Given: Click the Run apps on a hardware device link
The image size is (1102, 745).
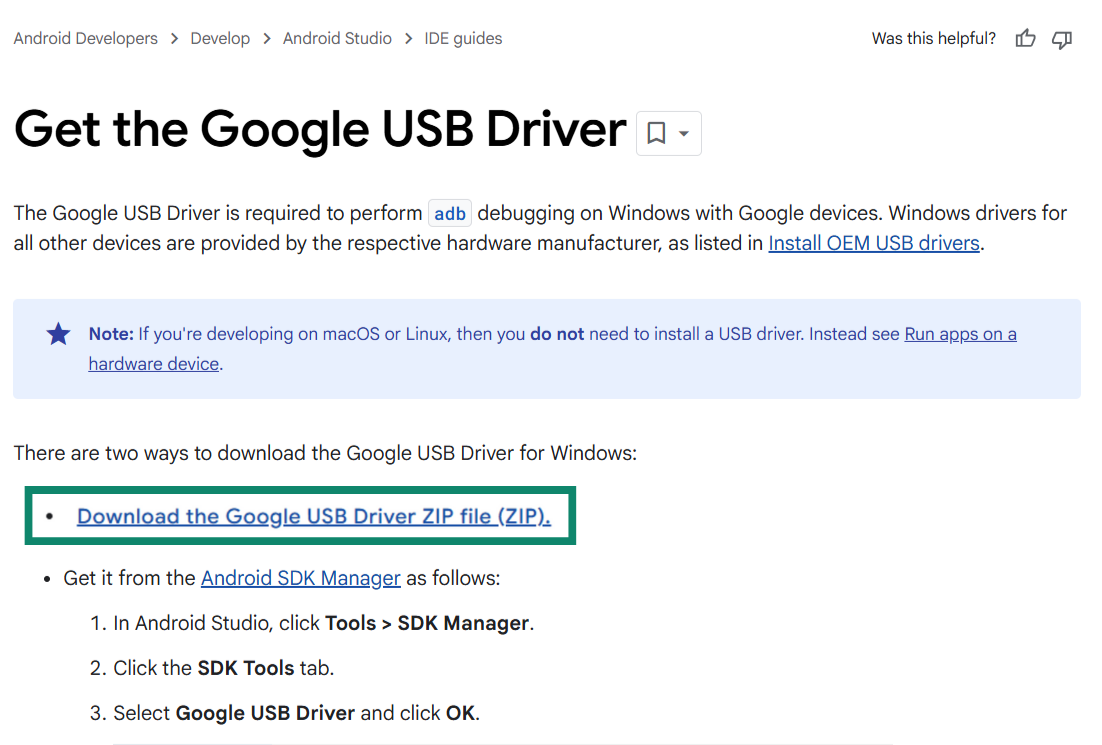Looking at the screenshot, I should (x=960, y=334).
